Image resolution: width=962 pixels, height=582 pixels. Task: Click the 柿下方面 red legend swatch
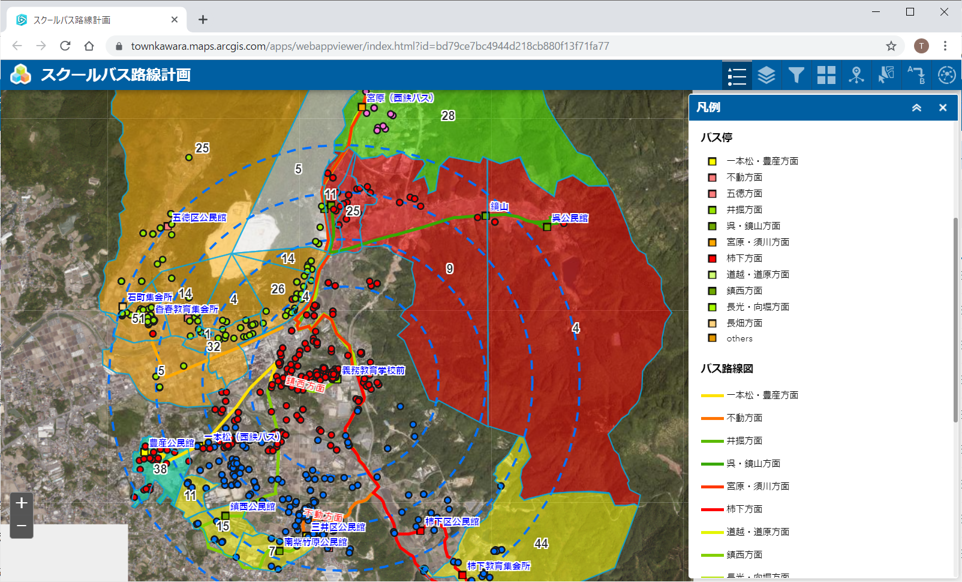point(712,258)
